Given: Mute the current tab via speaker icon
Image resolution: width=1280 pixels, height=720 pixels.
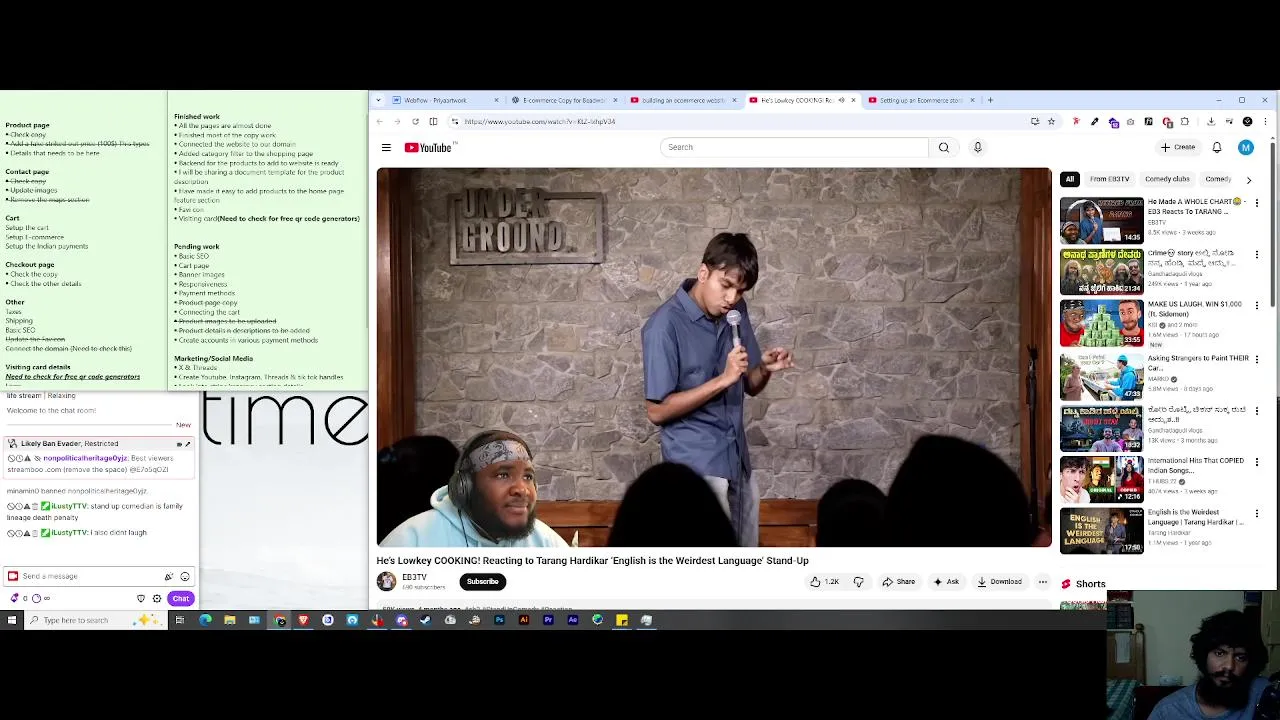Looking at the screenshot, I should point(841,100).
